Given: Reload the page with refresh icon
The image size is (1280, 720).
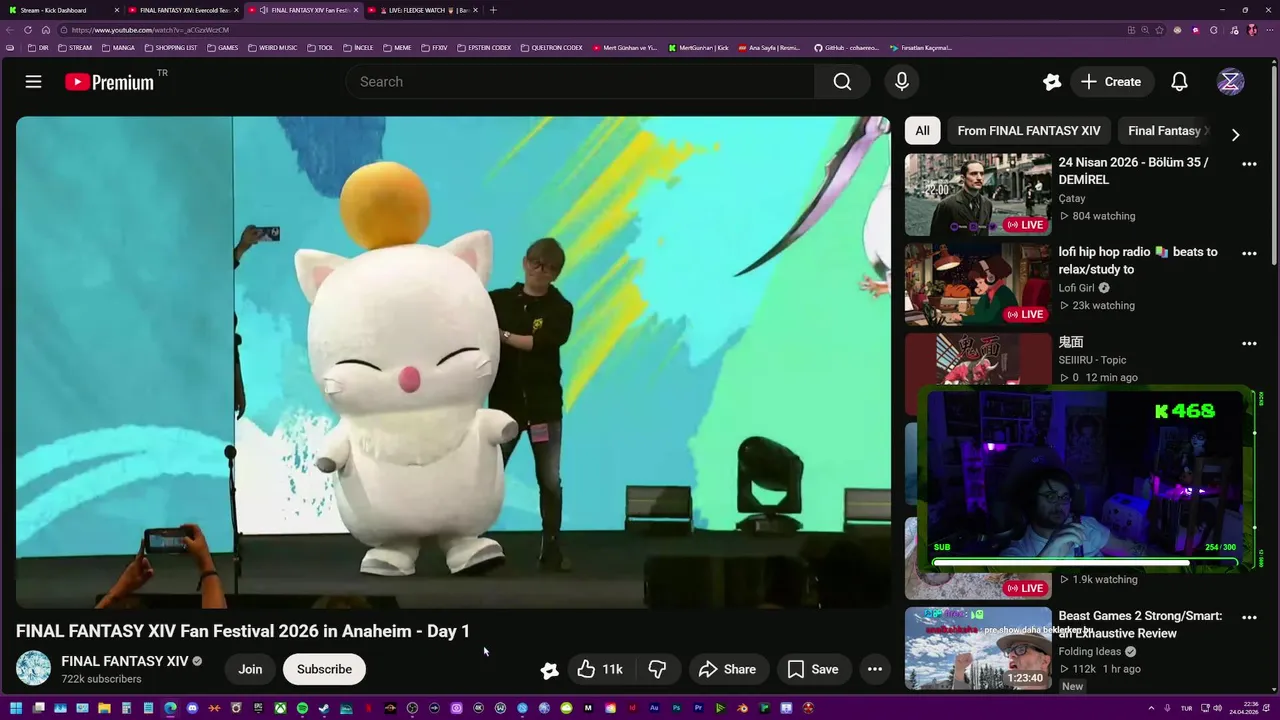Looking at the screenshot, I should (28, 30).
